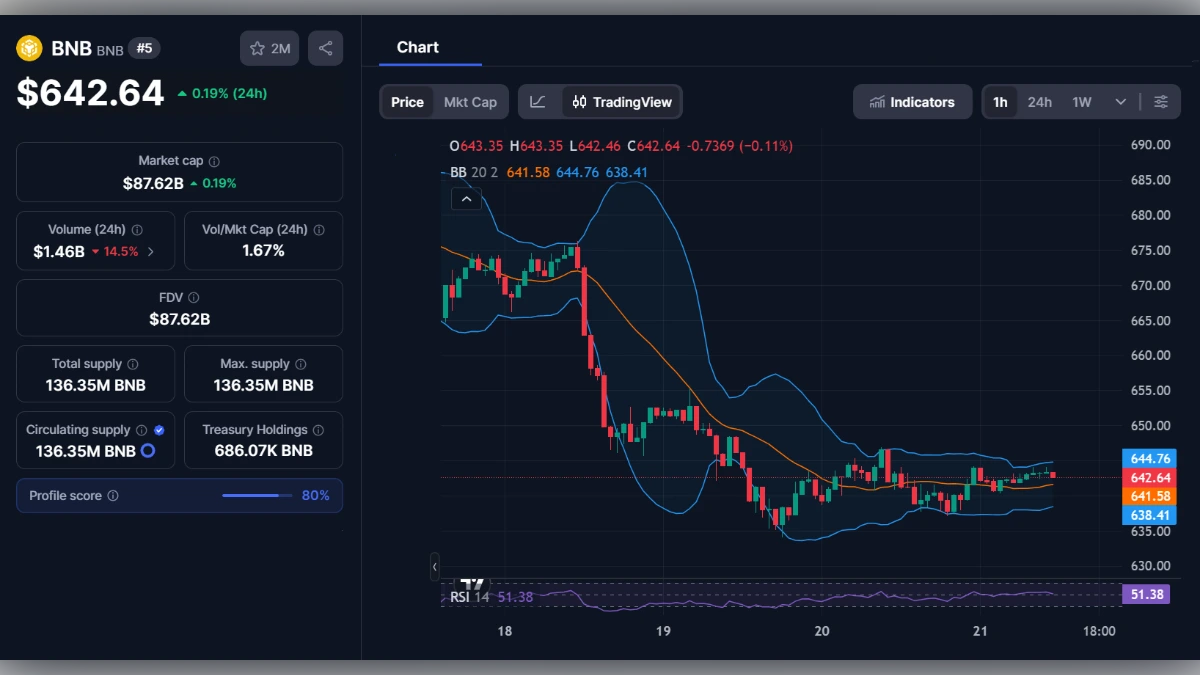Switch to line chart icon
Viewport: 1200px width, 675px height.
coord(538,102)
